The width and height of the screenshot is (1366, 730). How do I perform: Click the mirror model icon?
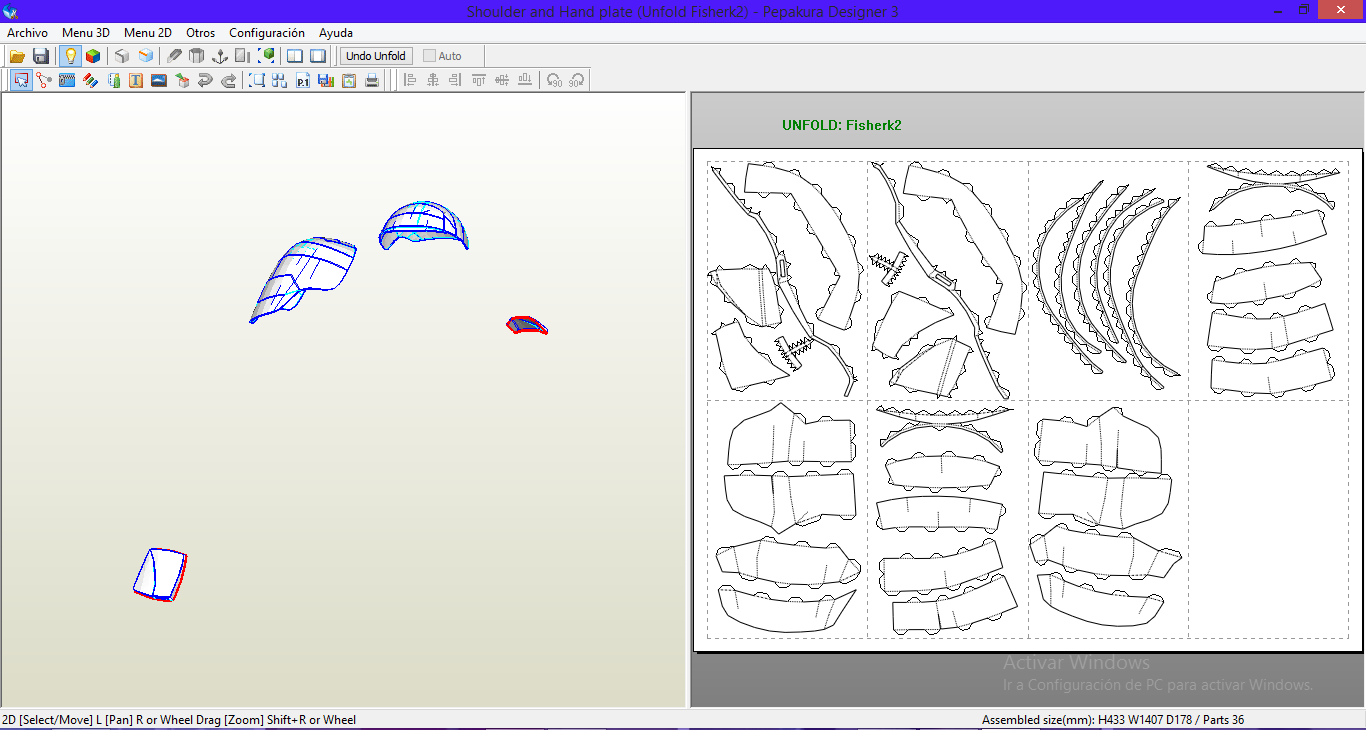(x=243, y=56)
